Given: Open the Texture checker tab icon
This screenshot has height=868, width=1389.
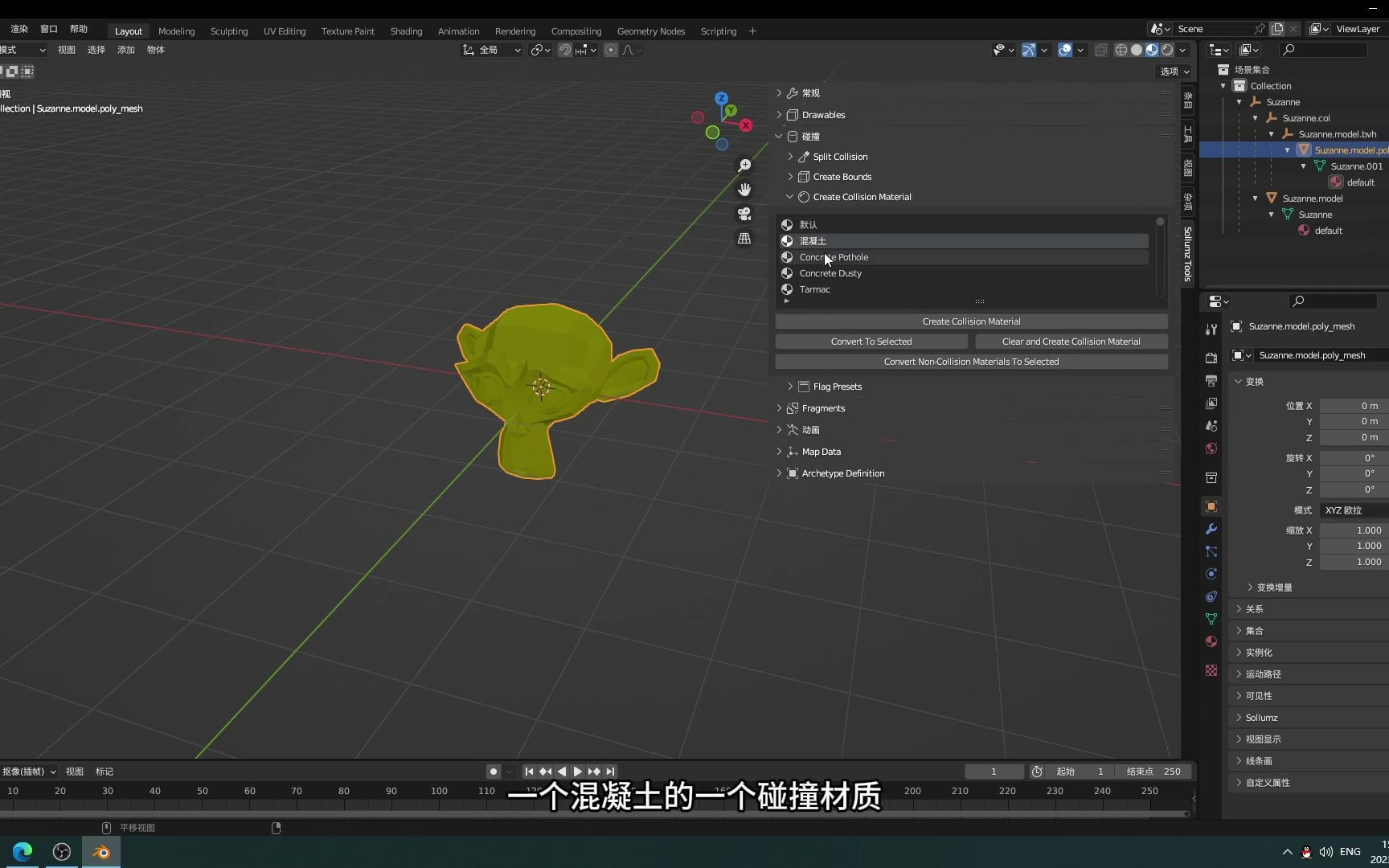Looking at the screenshot, I should [x=1211, y=671].
